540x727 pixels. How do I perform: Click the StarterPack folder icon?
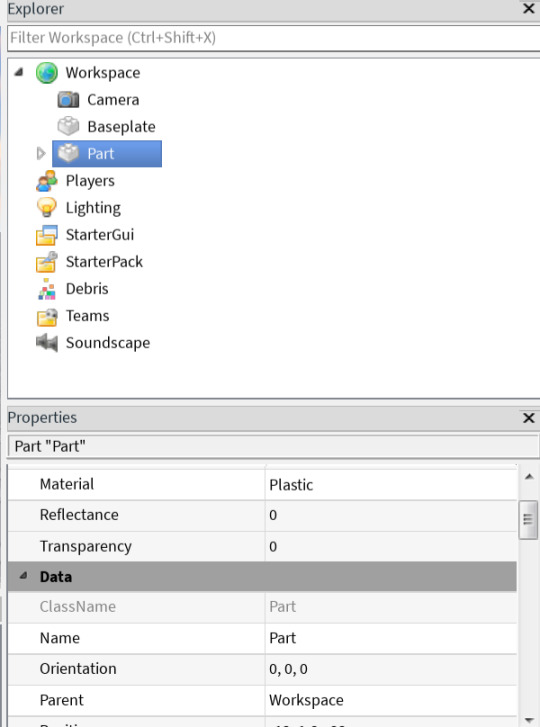(46, 261)
